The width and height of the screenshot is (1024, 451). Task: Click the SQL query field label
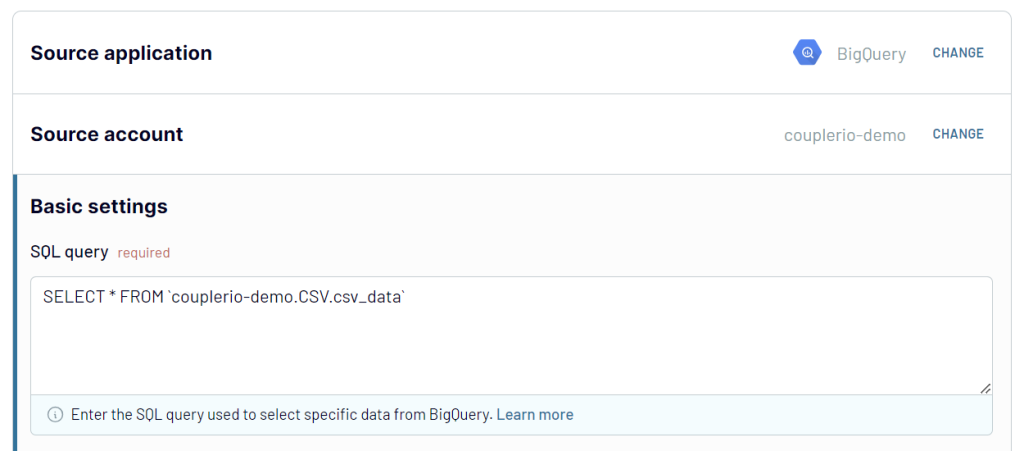click(x=69, y=252)
